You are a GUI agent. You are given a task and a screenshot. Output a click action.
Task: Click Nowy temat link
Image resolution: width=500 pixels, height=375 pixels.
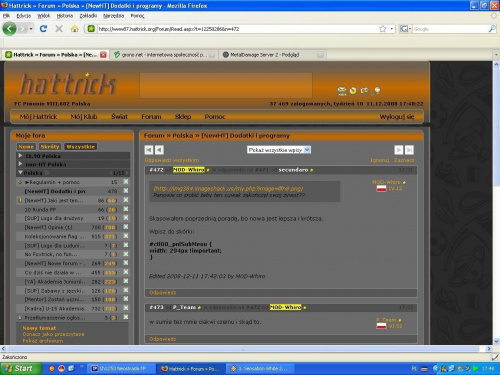(x=39, y=328)
